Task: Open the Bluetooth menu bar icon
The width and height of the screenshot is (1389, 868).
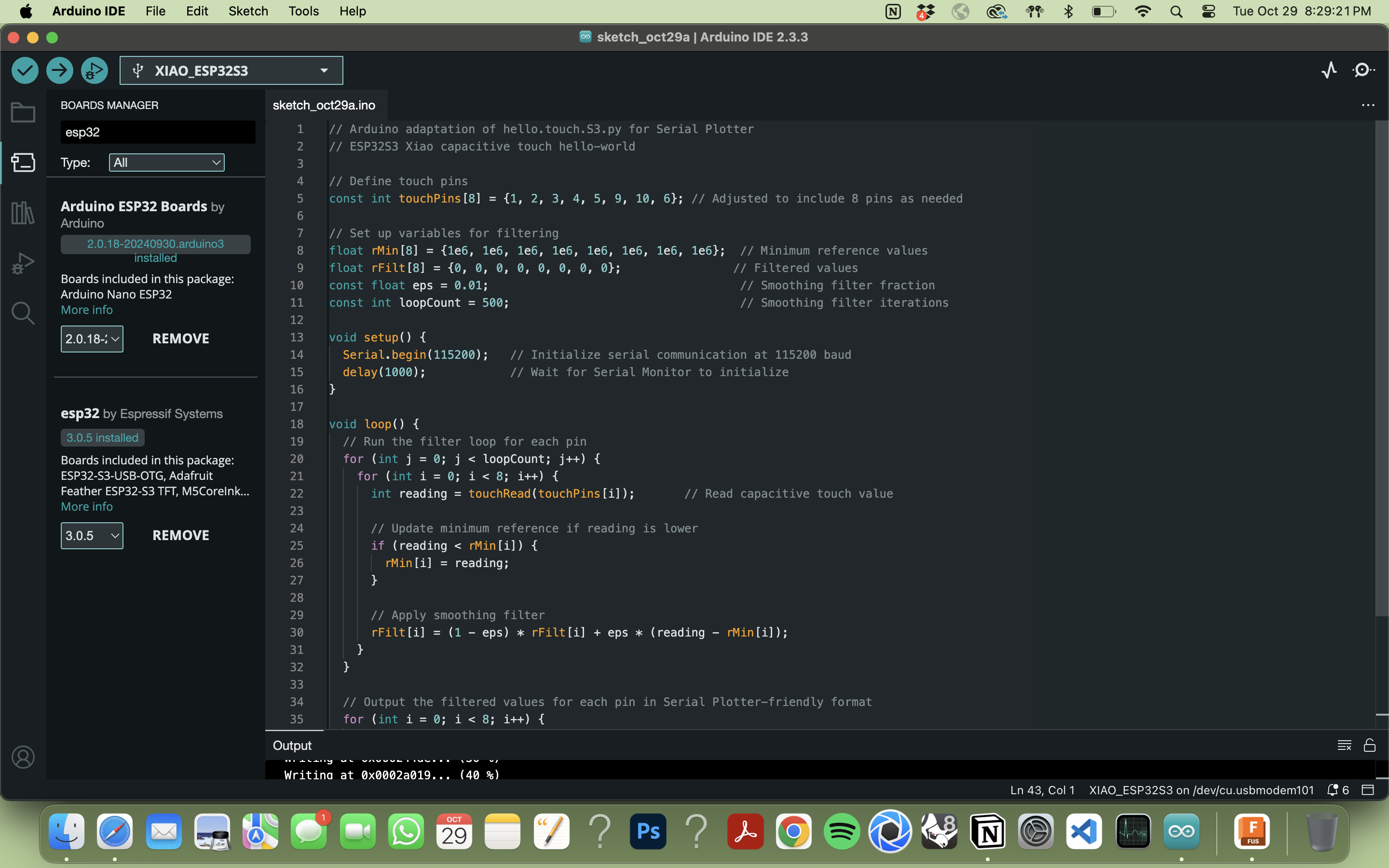Action: pos(1068,12)
